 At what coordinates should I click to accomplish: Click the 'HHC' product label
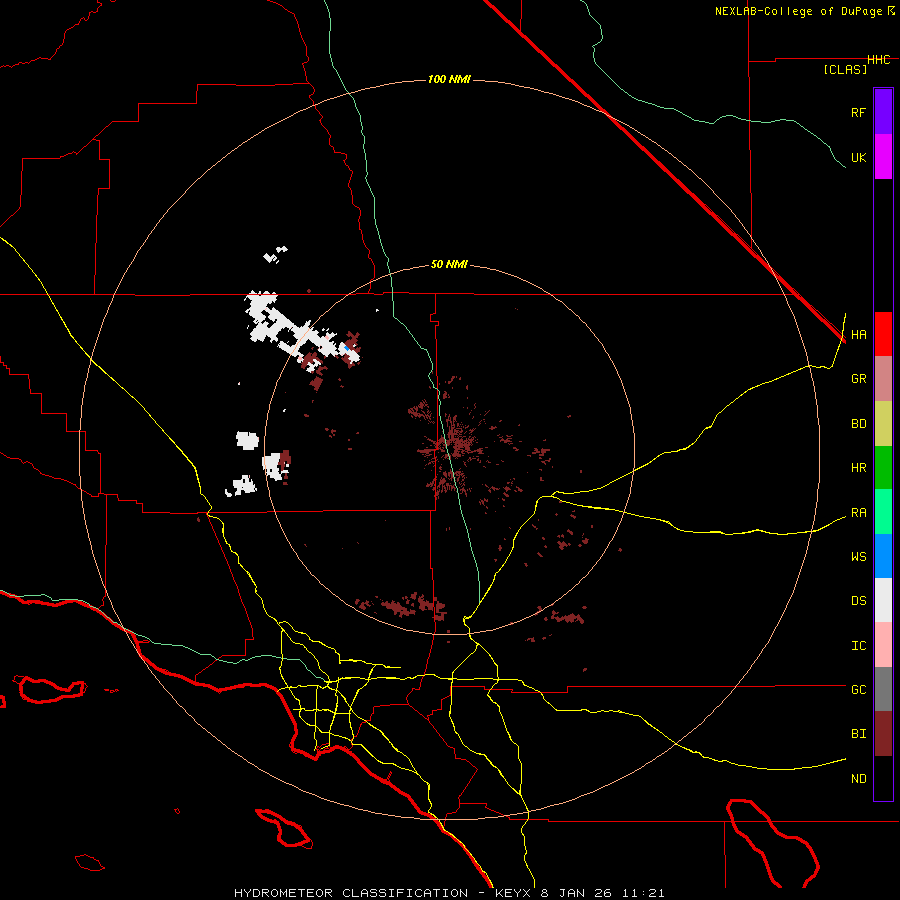[878, 59]
